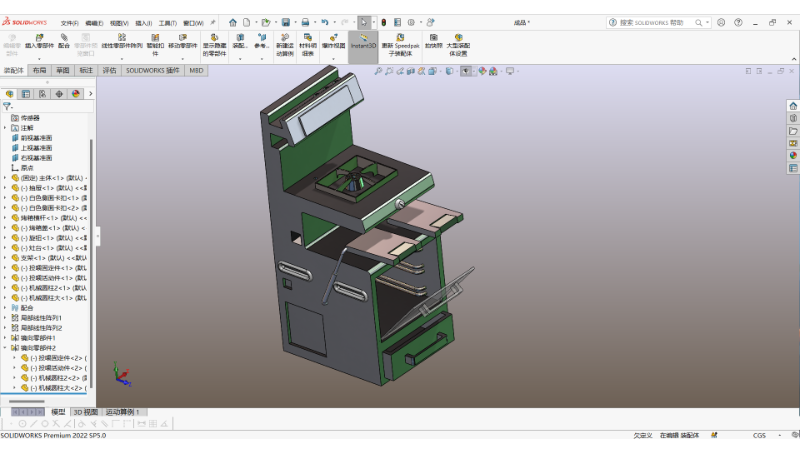This screenshot has height=453, width=800.
Task: Click 显示隐藏的零部件 show hidden components
Action: point(214,45)
